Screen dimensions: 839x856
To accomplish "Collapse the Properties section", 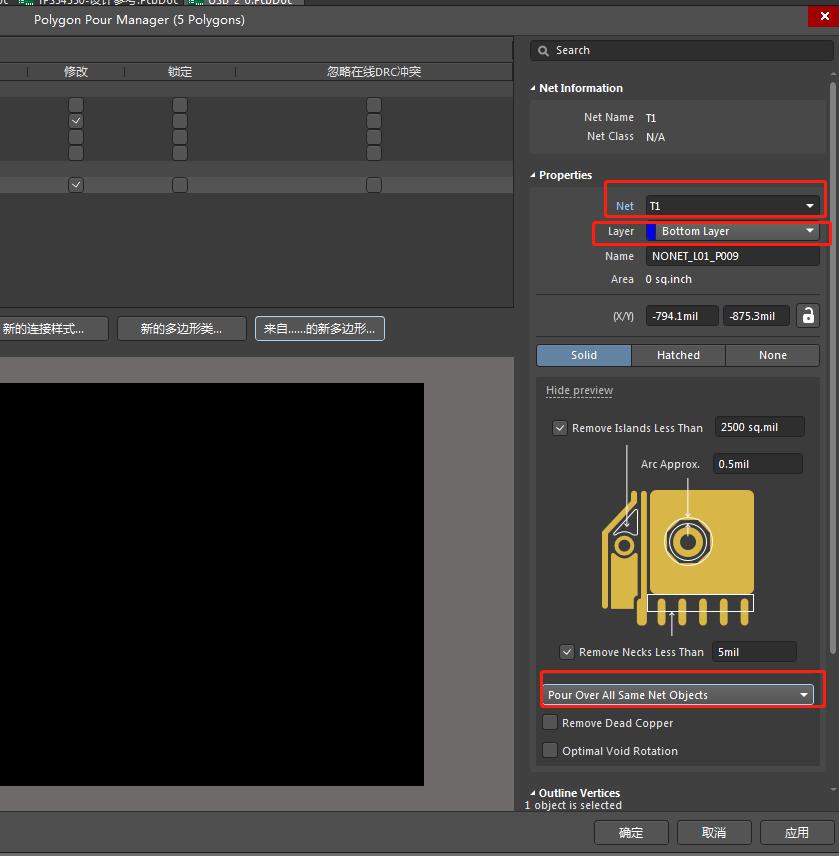I will click(532, 176).
